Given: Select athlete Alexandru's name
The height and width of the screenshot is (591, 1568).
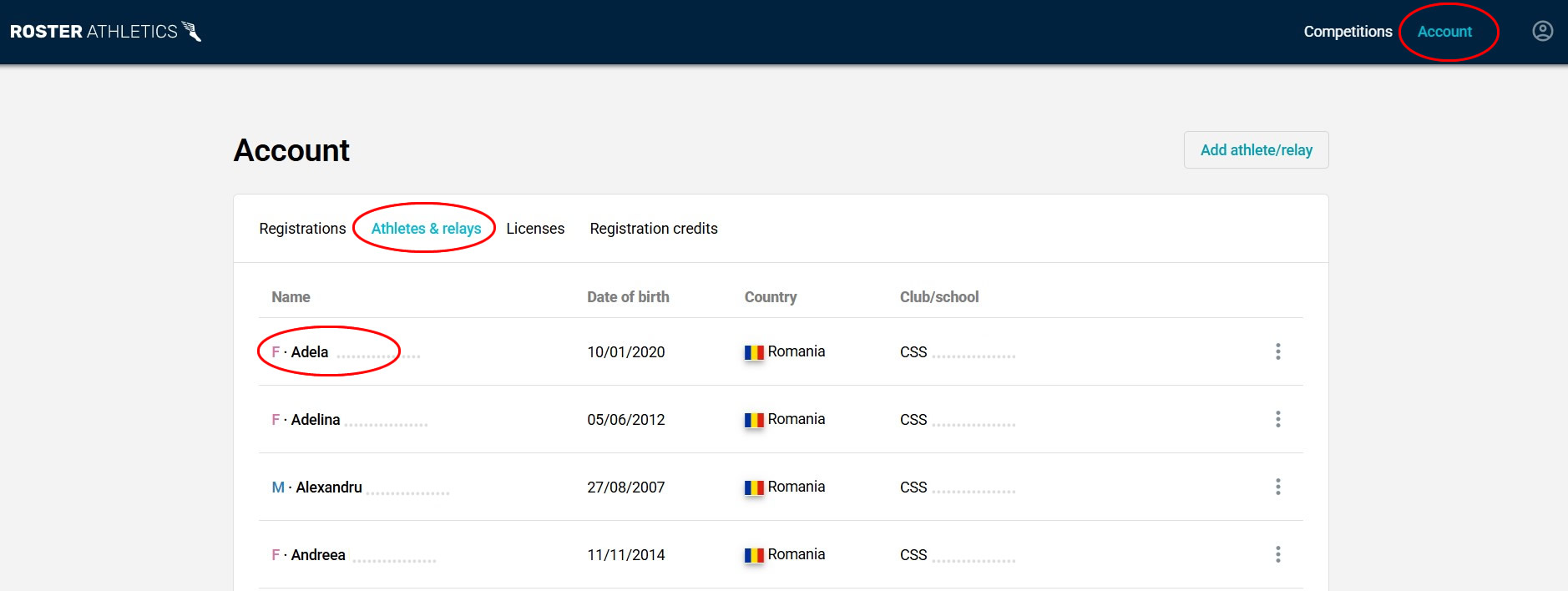Looking at the screenshot, I should click(x=328, y=487).
